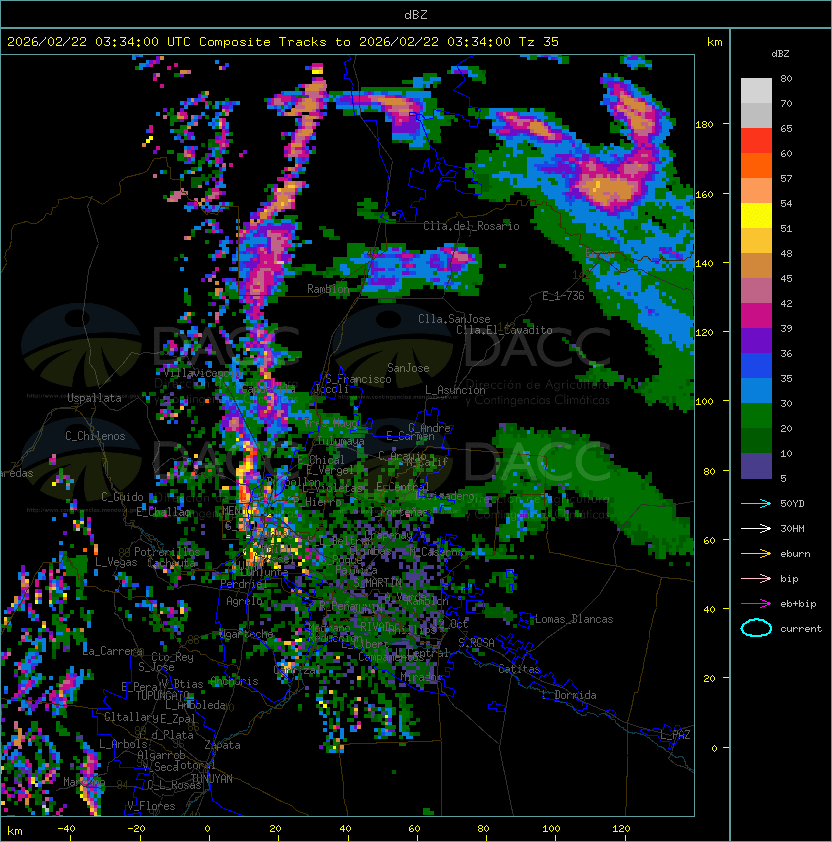
Task: Click the 'Tz 35' header value
Action: [539, 42]
